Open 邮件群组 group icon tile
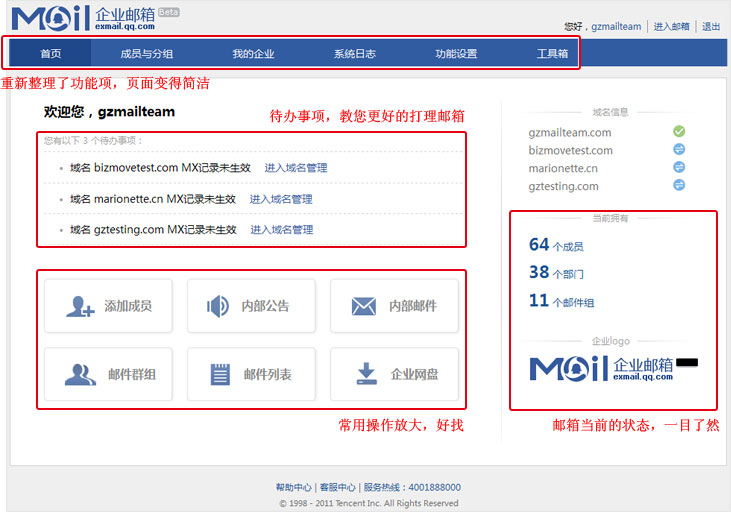Screen dimensions: 731x512 (x=80, y=375)
